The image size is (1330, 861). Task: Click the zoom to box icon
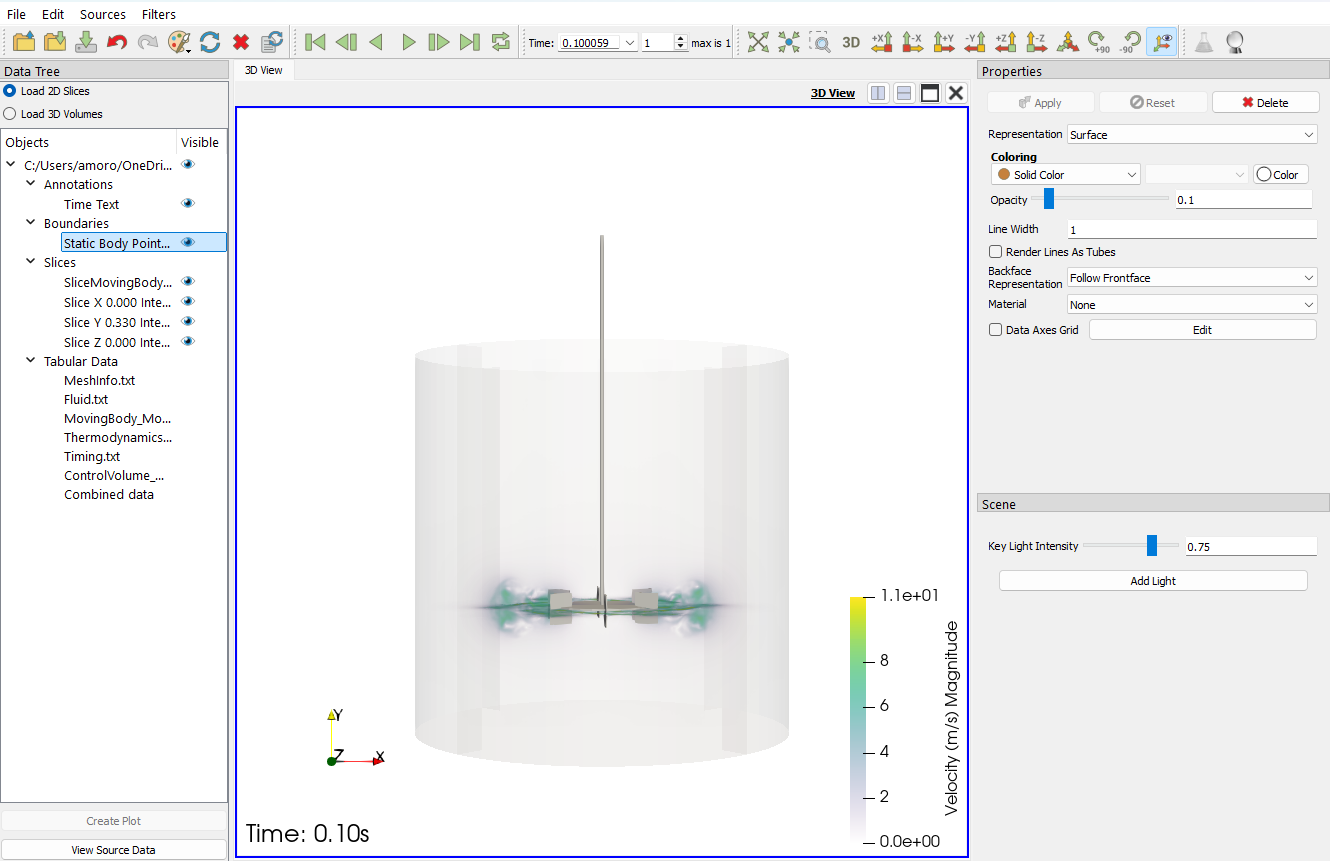819,42
